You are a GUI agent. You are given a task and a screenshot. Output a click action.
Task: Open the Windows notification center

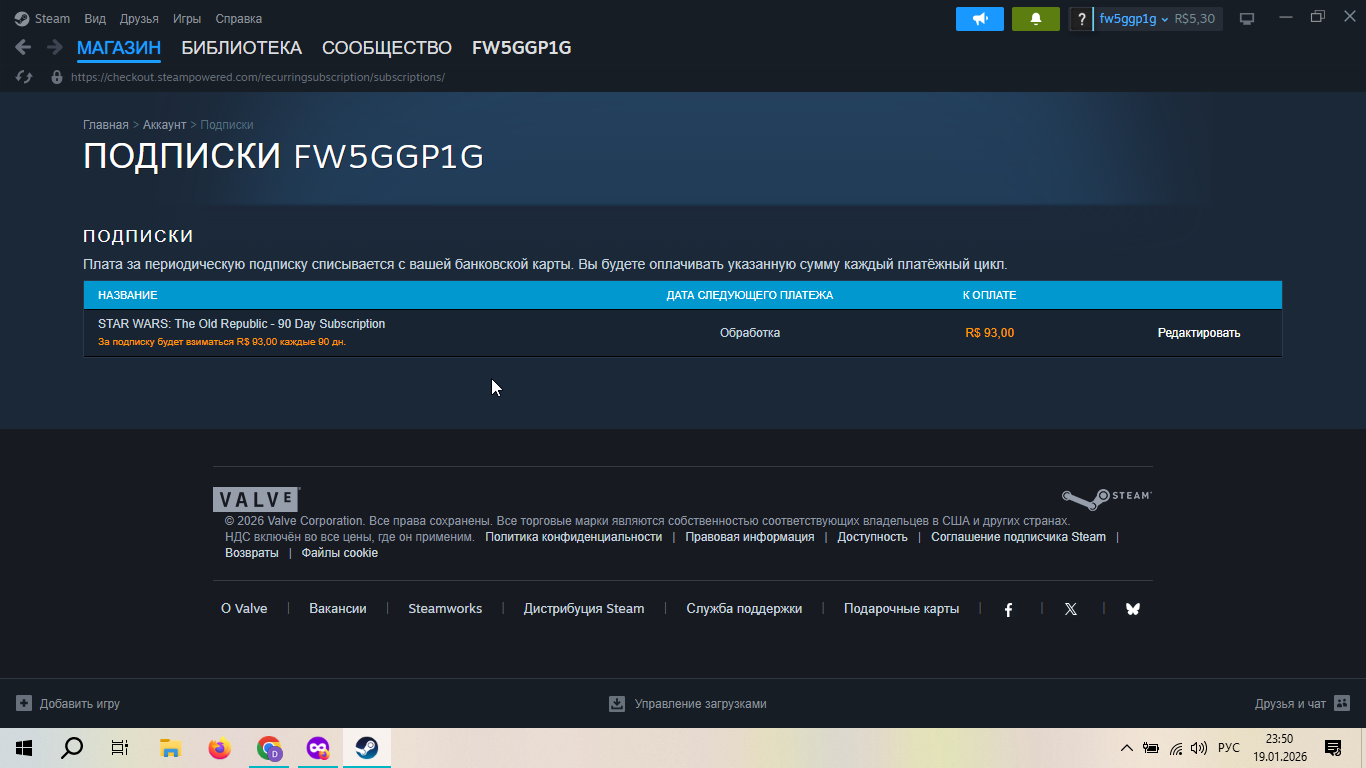pyautogui.click(x=1332, y=748)
